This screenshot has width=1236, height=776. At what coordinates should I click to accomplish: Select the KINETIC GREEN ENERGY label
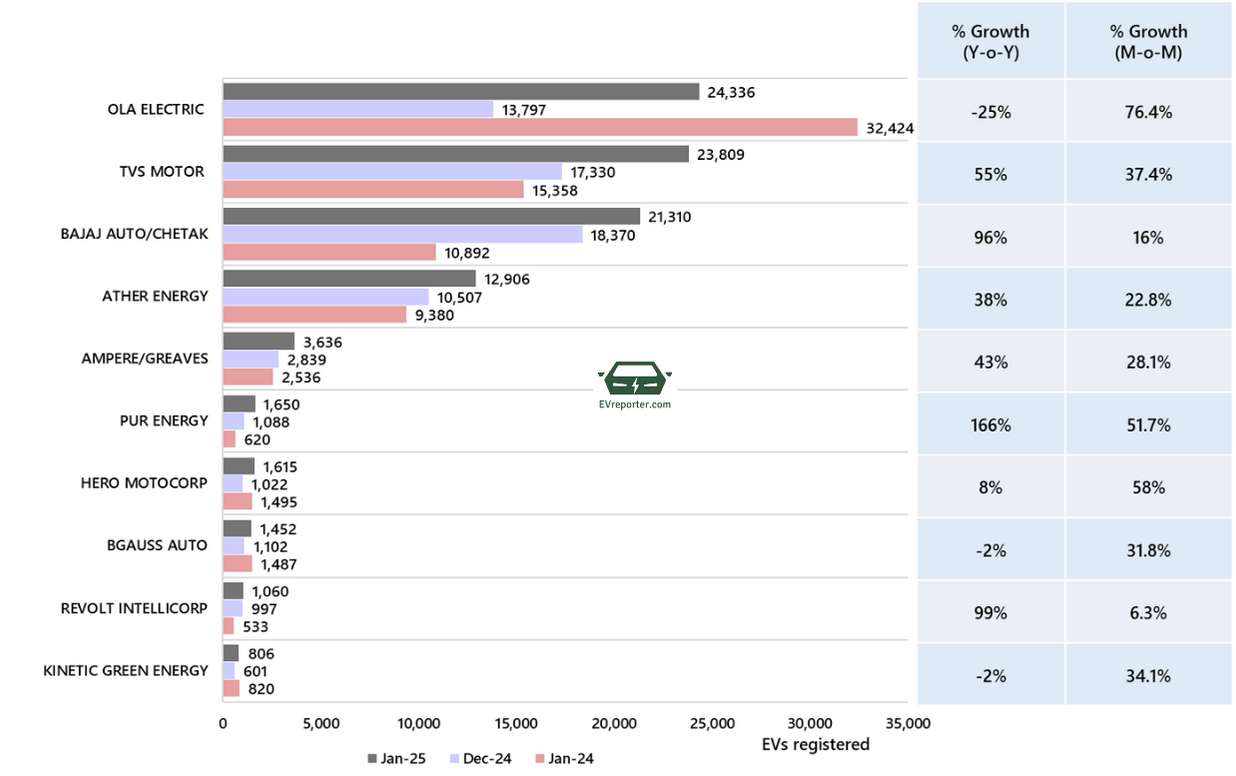pyautogui.click(x=125, y=670)
